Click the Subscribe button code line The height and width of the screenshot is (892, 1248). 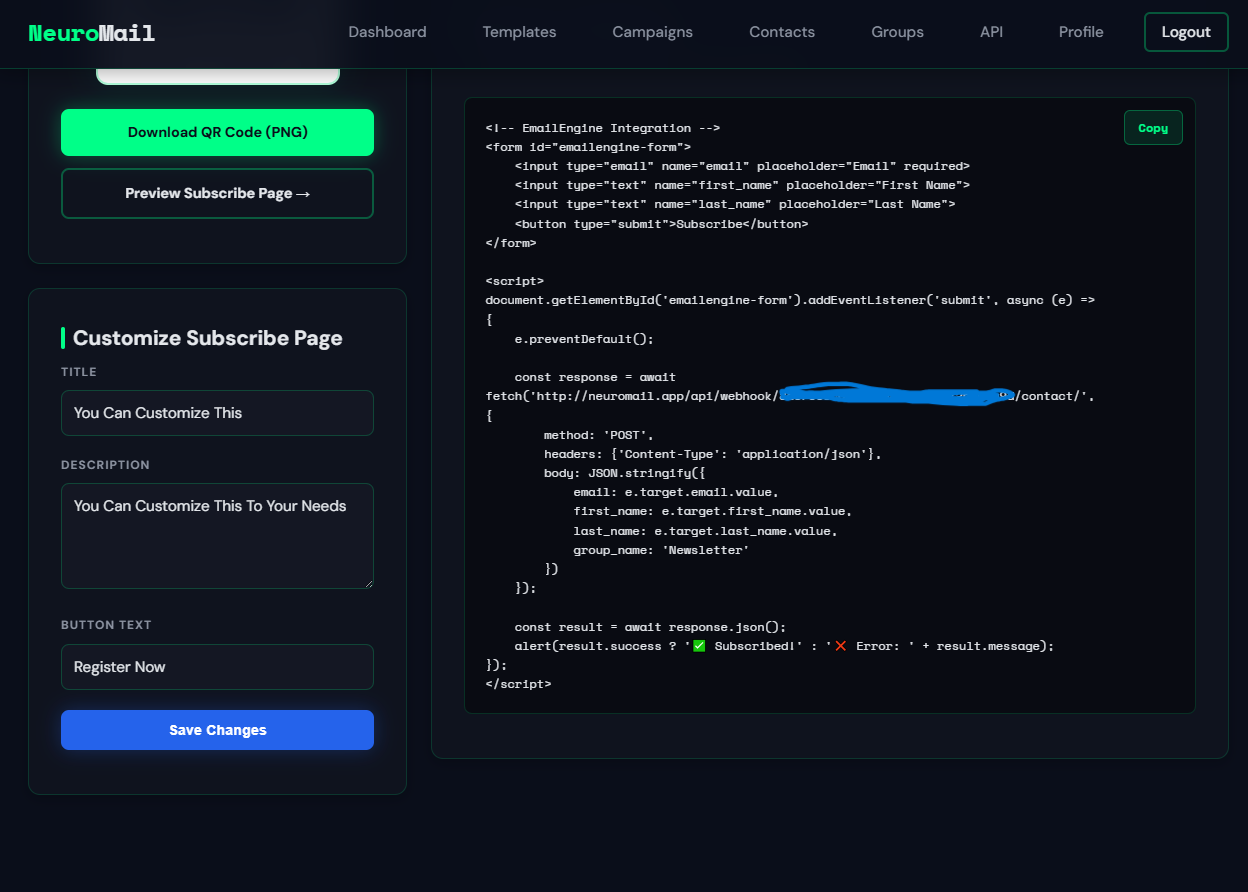pyautogui.click(x=661, y=224)
